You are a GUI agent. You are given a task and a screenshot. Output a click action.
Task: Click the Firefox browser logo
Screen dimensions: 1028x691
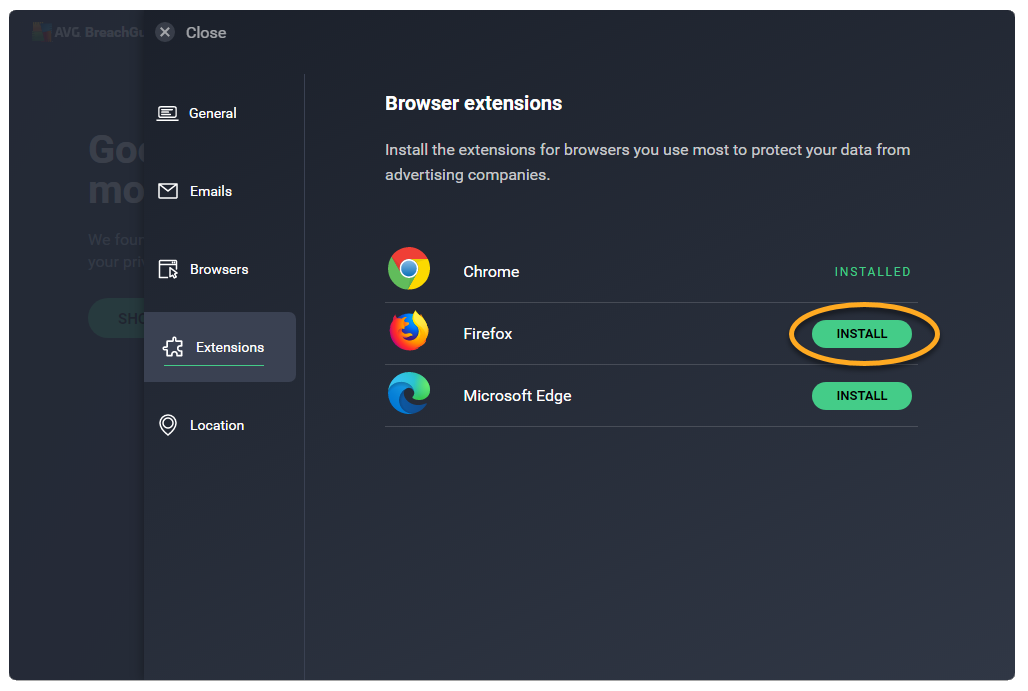409,331
